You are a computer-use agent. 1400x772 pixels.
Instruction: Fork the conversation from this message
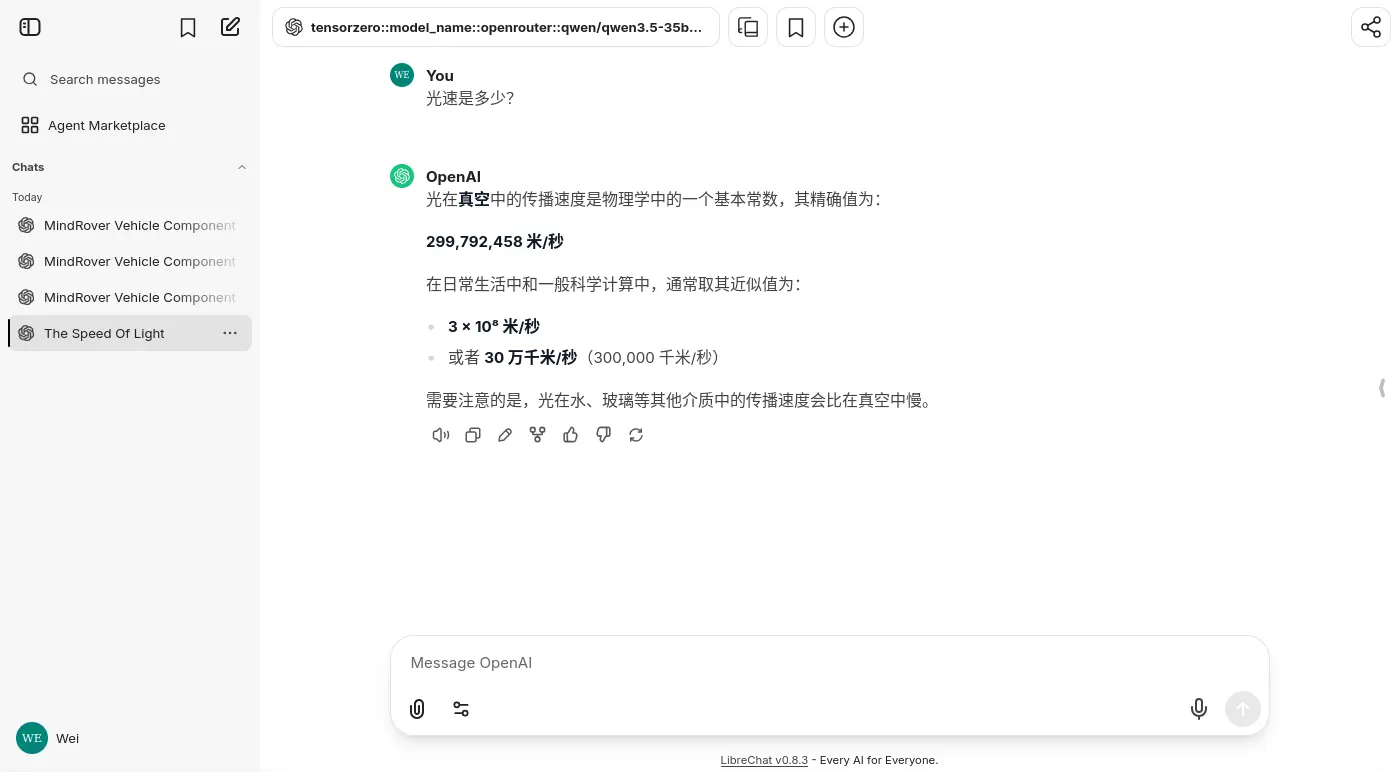[x=538, y=435]
